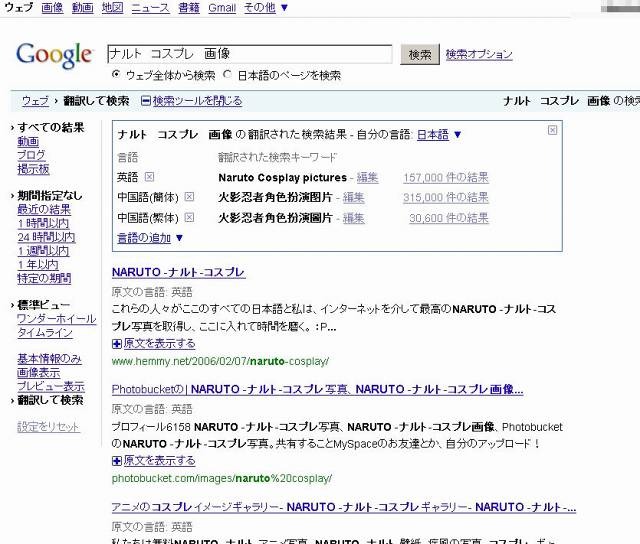Select プレビュー表示 option
The height and width of the screenshot is (544, 640).
[x=51, y=386]
